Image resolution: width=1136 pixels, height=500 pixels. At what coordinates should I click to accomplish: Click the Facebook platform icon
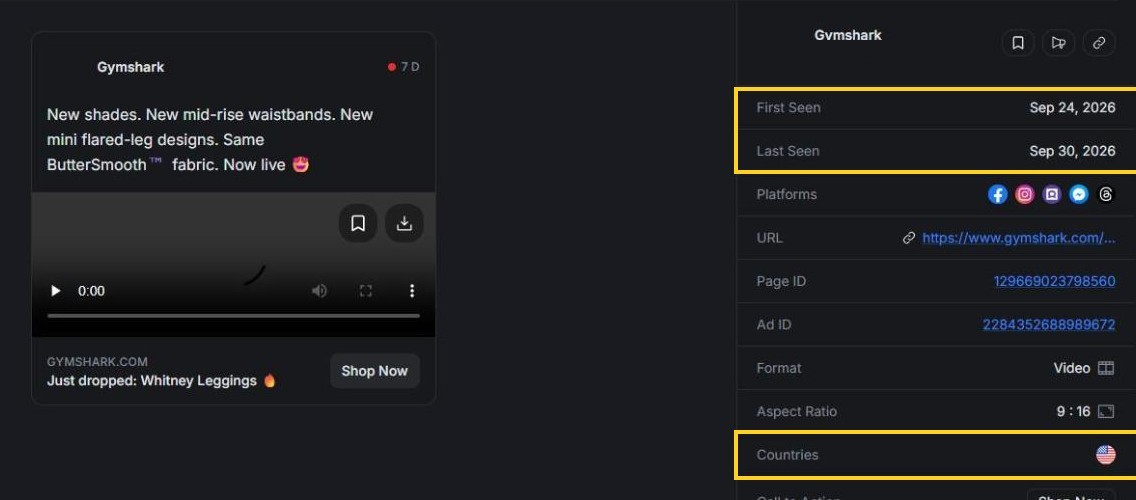click(998, 194)
